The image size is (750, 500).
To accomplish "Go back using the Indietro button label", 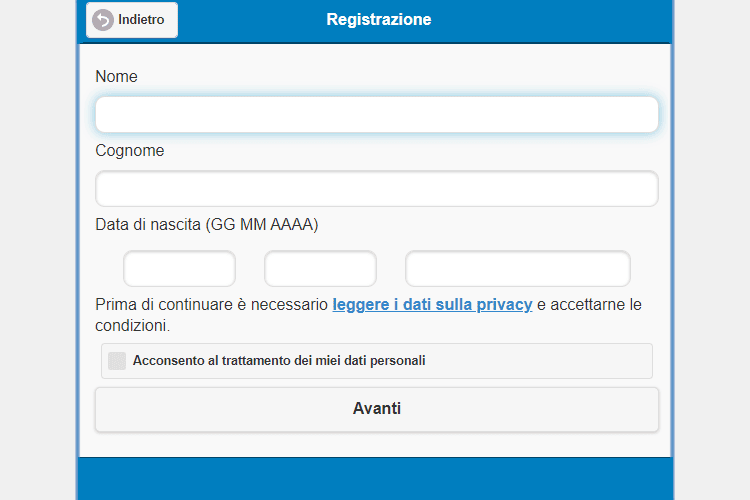I will [141, 20].
